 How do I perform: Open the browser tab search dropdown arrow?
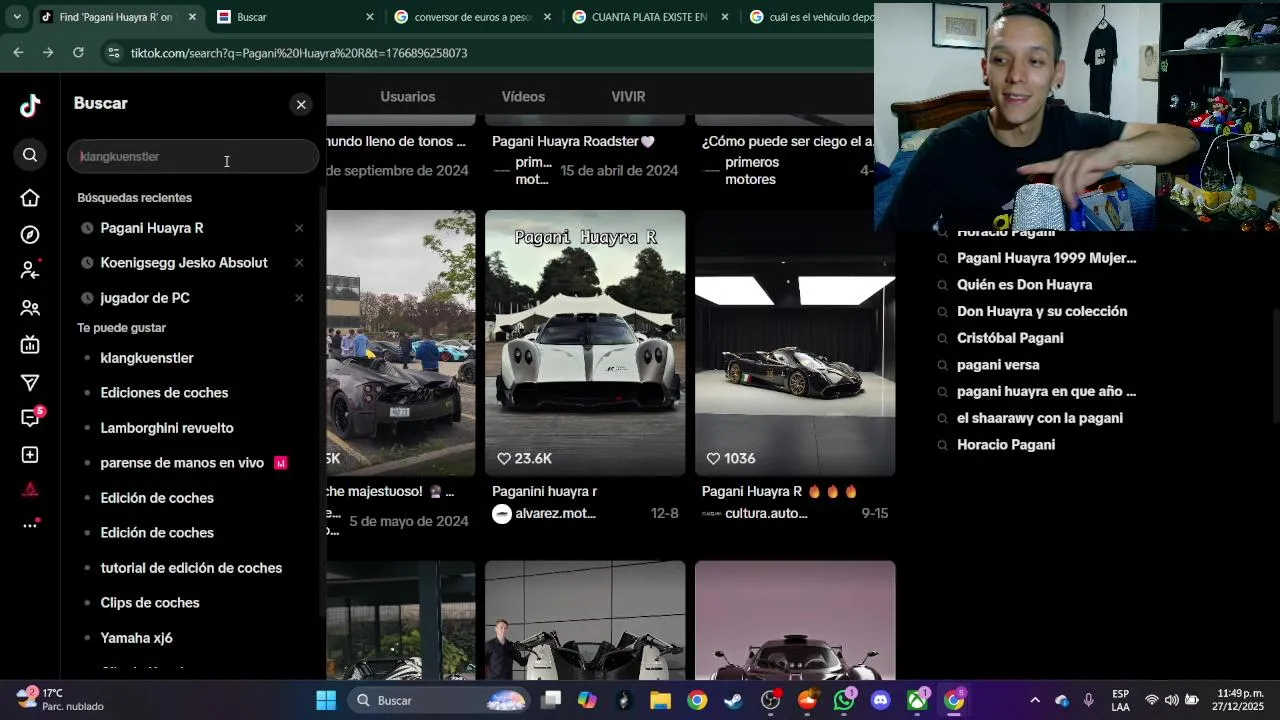(17, 17)
